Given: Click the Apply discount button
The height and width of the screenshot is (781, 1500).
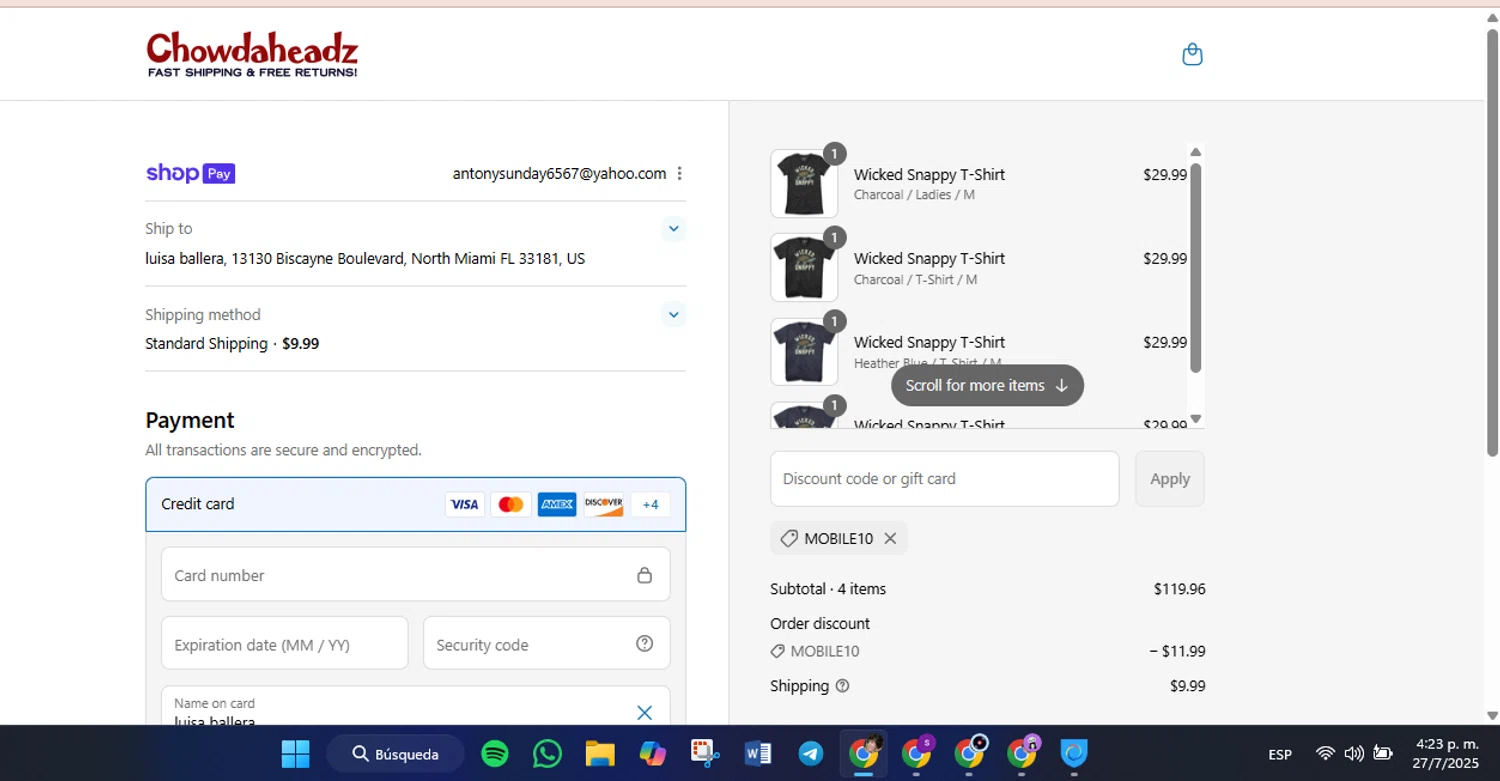Looking at the screenshot, I should (1170, 479).
